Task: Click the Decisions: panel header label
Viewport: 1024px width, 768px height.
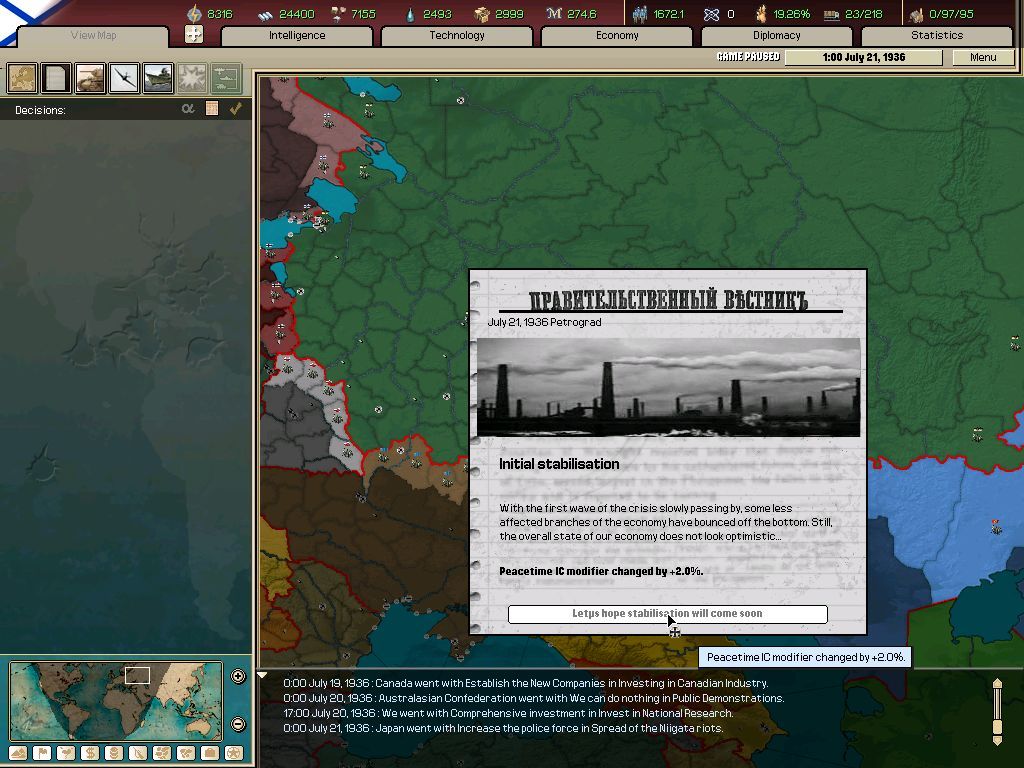Action: pyautogui.click(x=40, y=110)
